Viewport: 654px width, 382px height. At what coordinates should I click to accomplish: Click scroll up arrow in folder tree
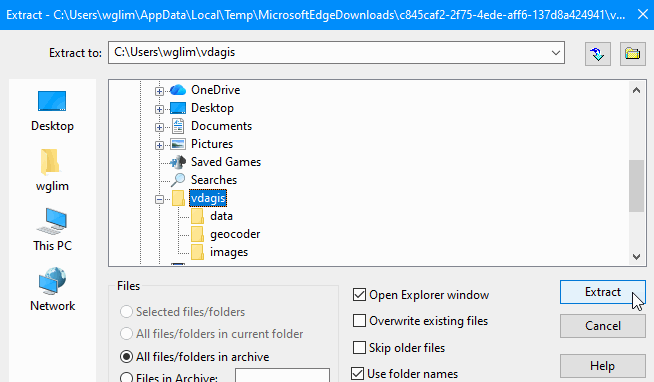(x=636, y=90)
